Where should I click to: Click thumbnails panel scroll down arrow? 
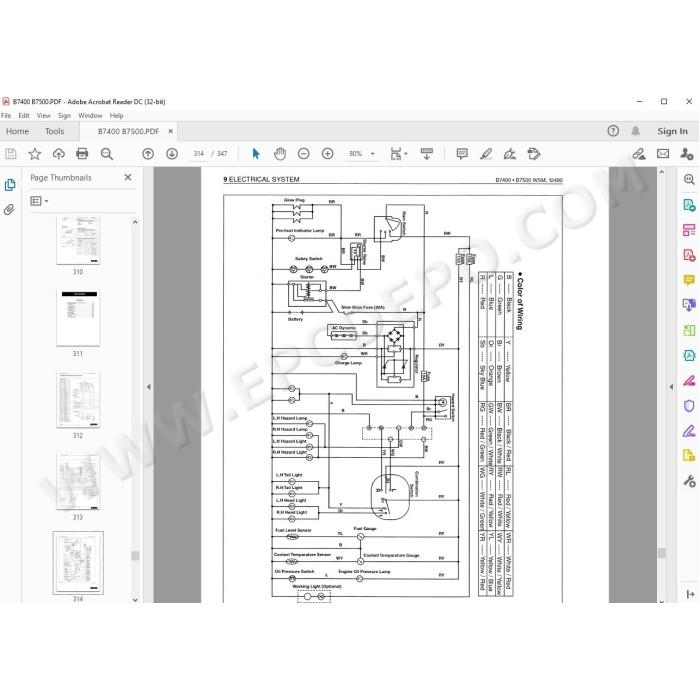135,600
